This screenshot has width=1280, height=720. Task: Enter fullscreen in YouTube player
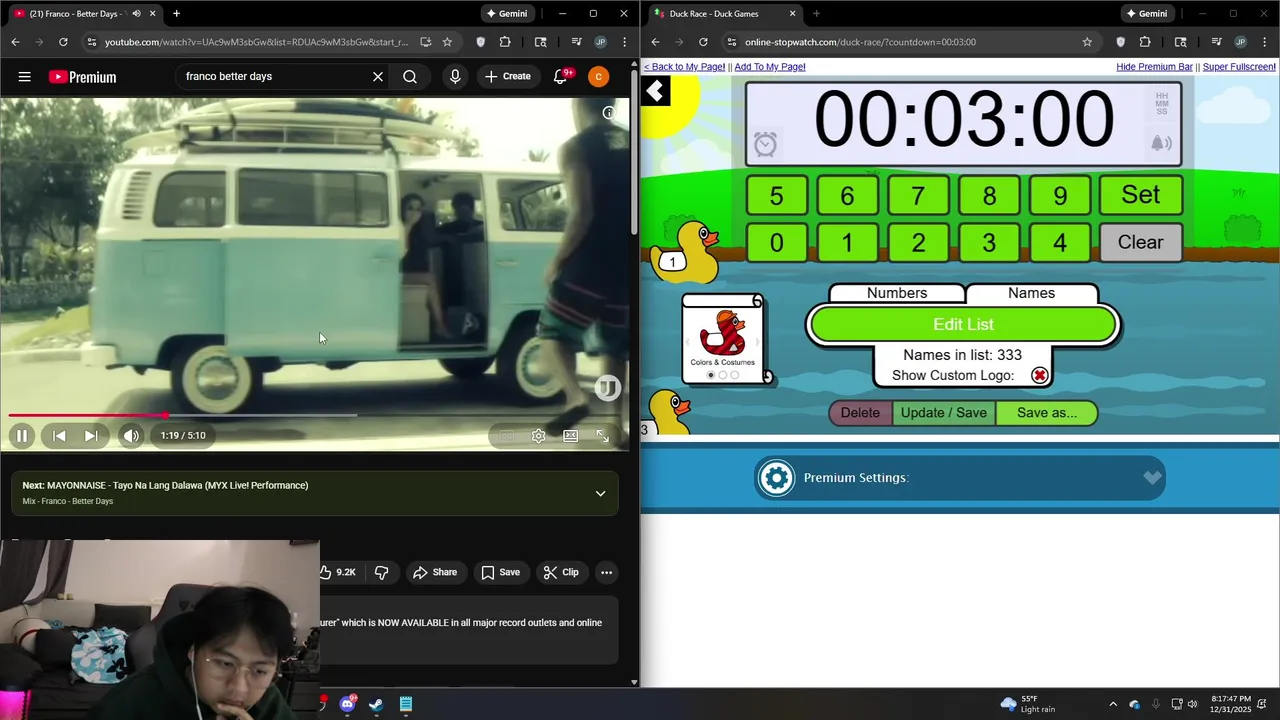(603, 436)
